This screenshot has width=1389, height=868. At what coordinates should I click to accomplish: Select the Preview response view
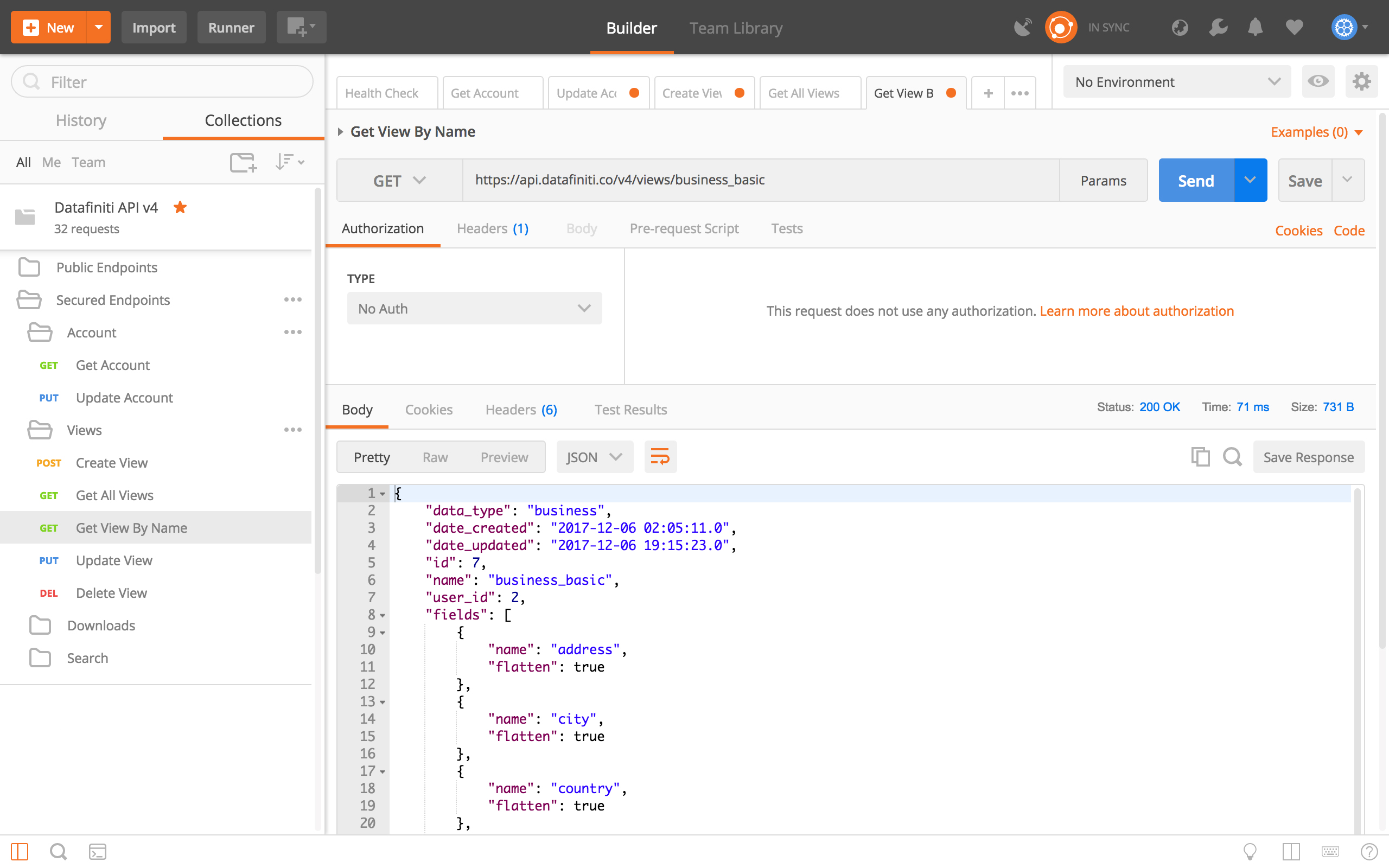pyautogui.click(x=504, y=457)
